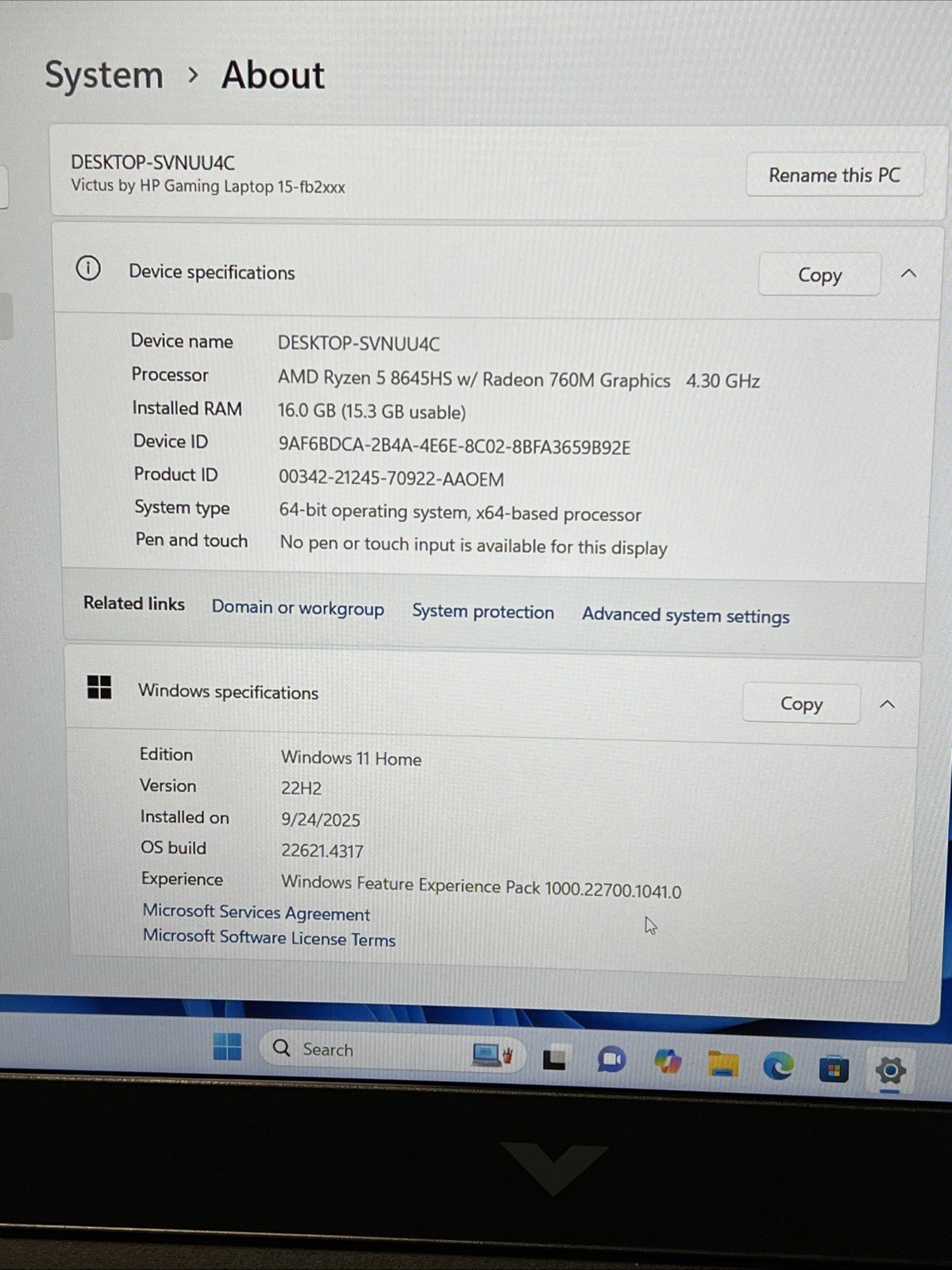
Task: Go back to System breadcrumb
Action: [x=104, y=75]
